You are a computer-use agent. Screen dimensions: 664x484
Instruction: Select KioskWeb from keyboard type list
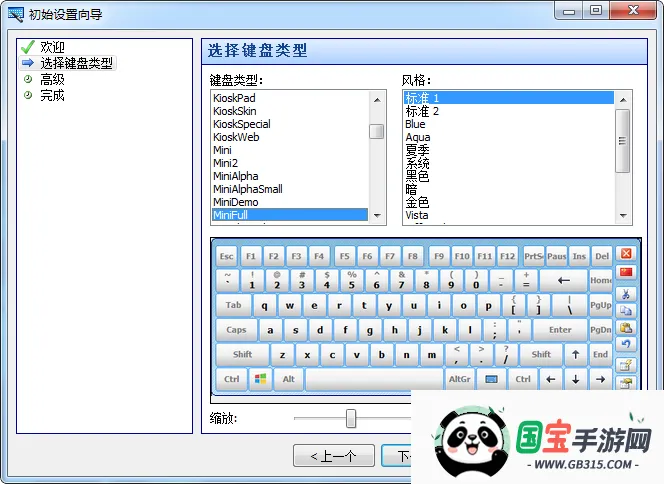pos(236,137)
